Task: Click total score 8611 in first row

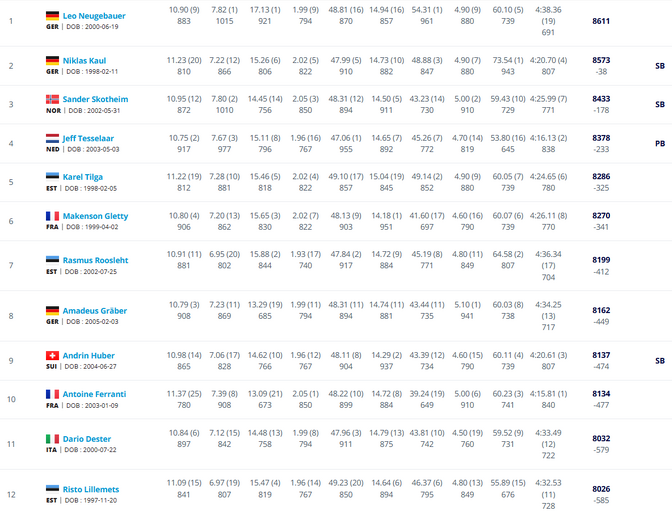Action: point(601,21)
